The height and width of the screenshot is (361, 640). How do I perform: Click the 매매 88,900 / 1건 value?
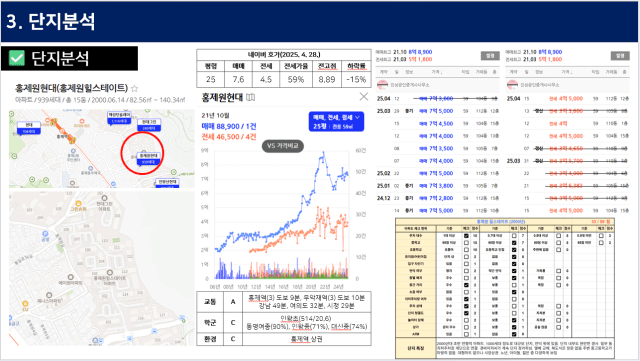click(229, 127)
